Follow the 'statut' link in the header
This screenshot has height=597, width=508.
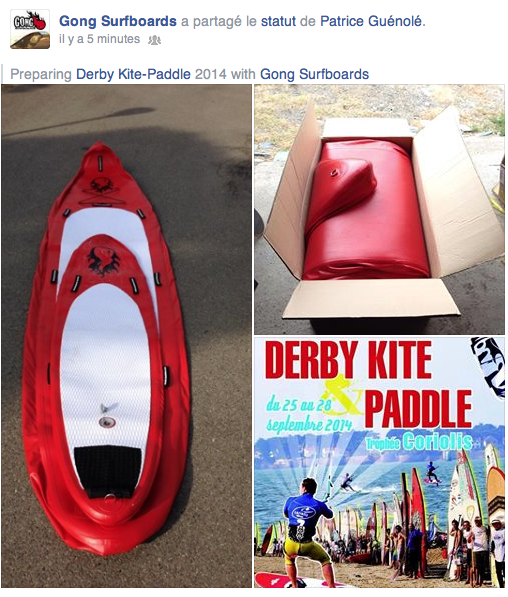click(278, 21)
